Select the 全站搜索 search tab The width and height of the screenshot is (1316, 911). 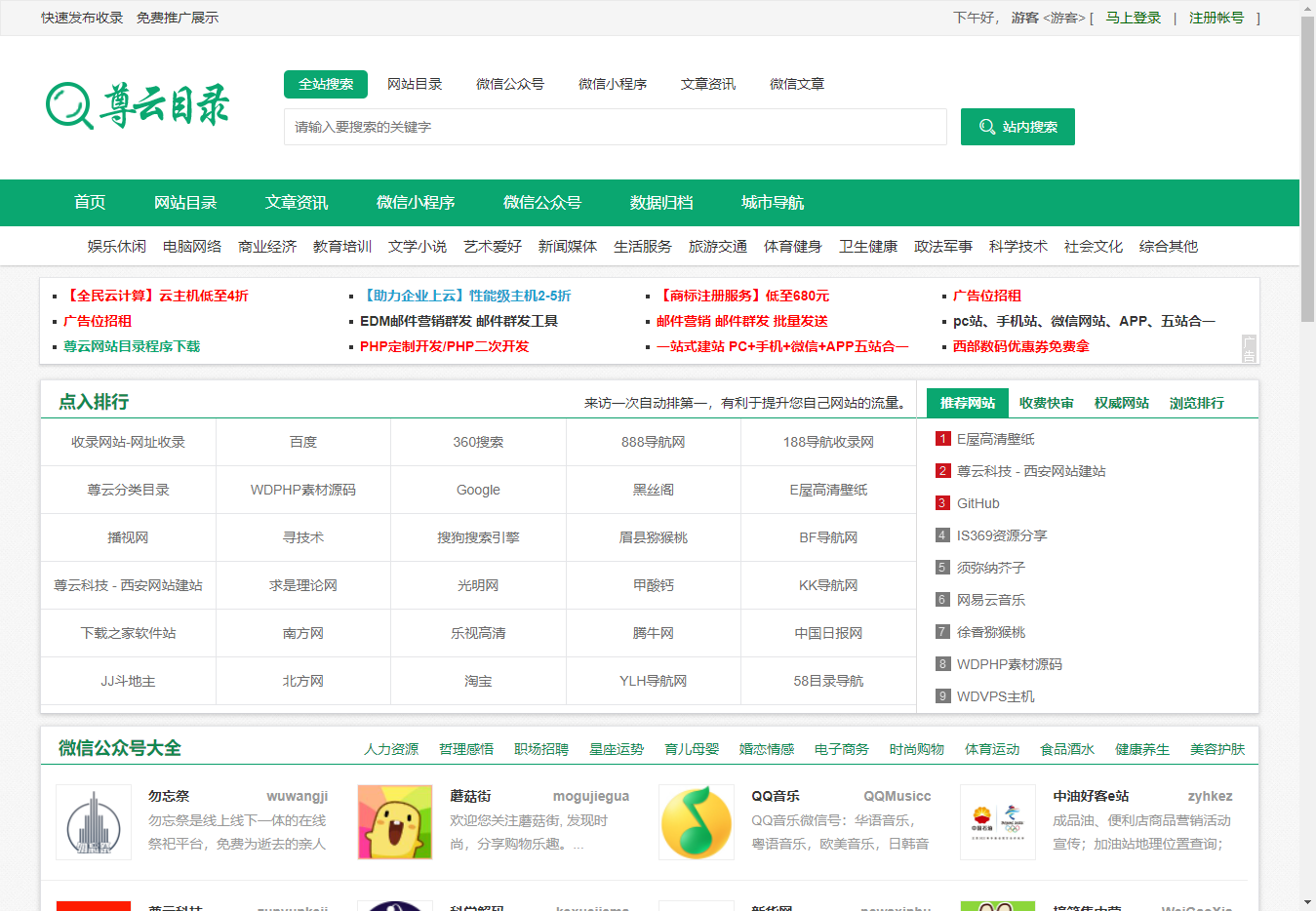pos(326,84)
